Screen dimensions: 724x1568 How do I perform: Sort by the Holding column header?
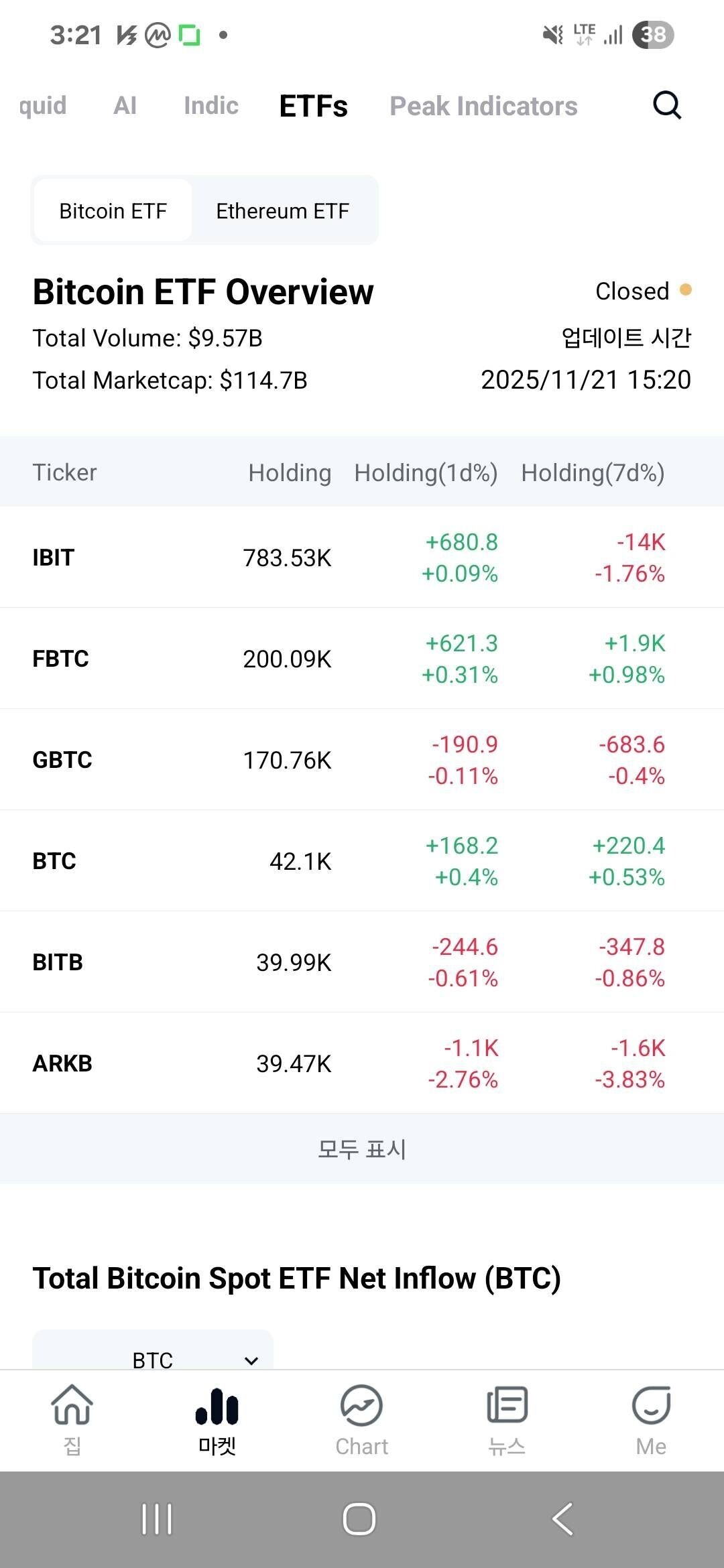pos(290,472)
